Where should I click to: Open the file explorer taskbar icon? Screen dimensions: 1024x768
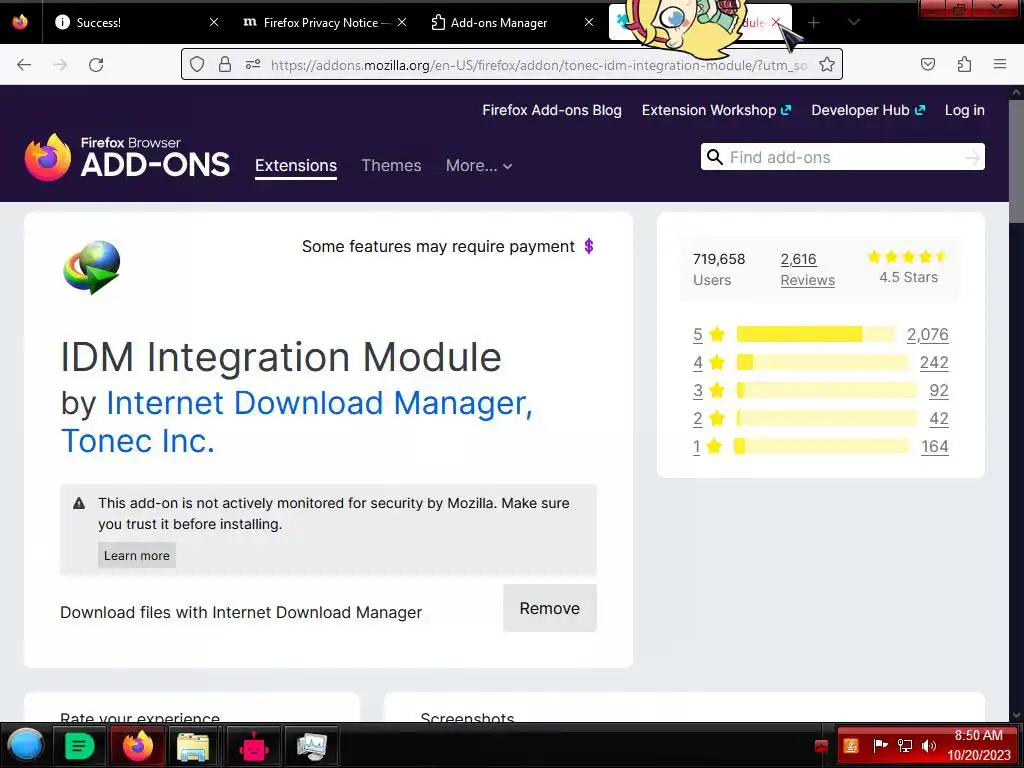pyautogui.click(x=193, y=746)
